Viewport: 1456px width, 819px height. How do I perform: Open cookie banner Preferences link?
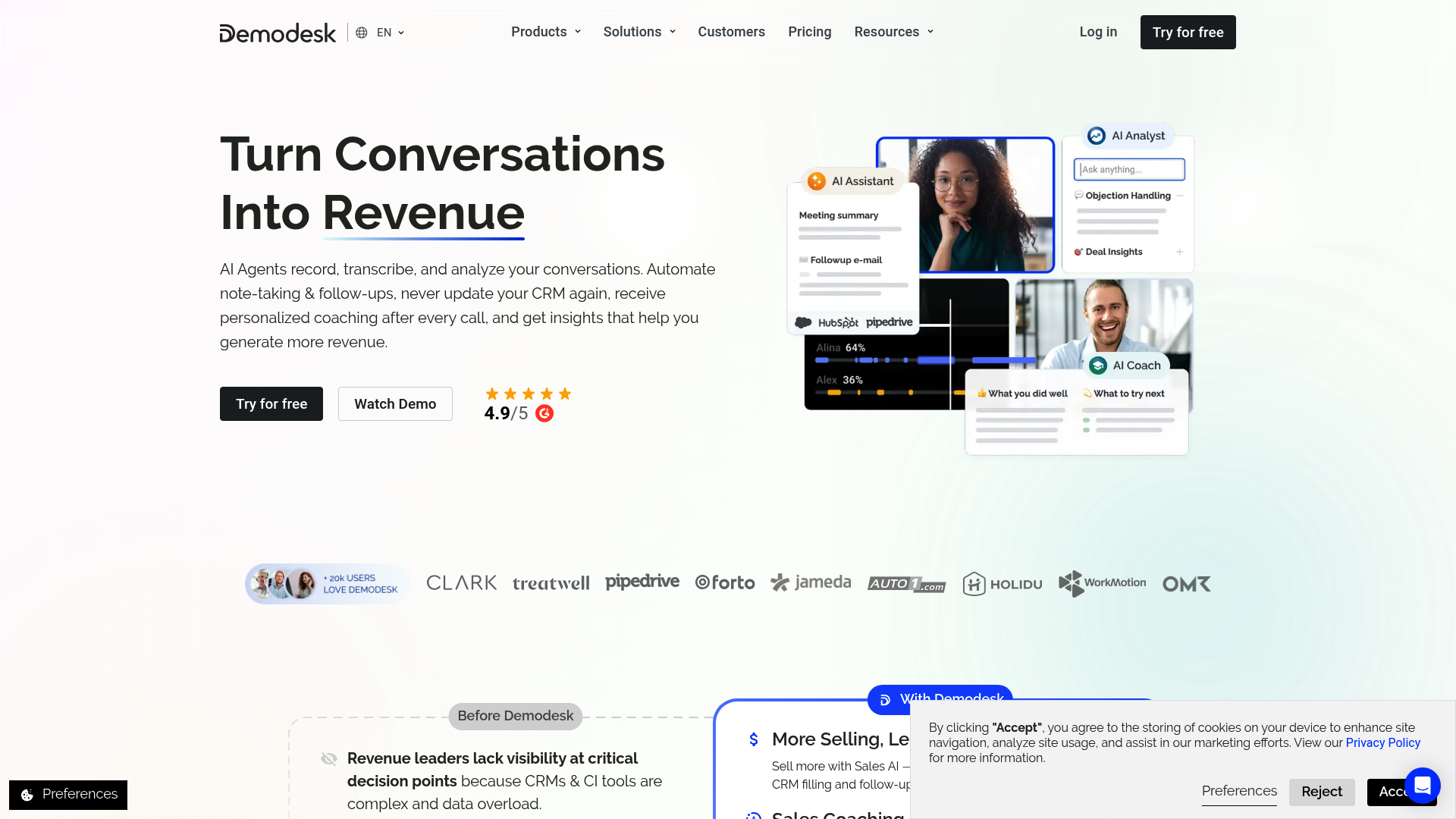[x=1239, y=791]
